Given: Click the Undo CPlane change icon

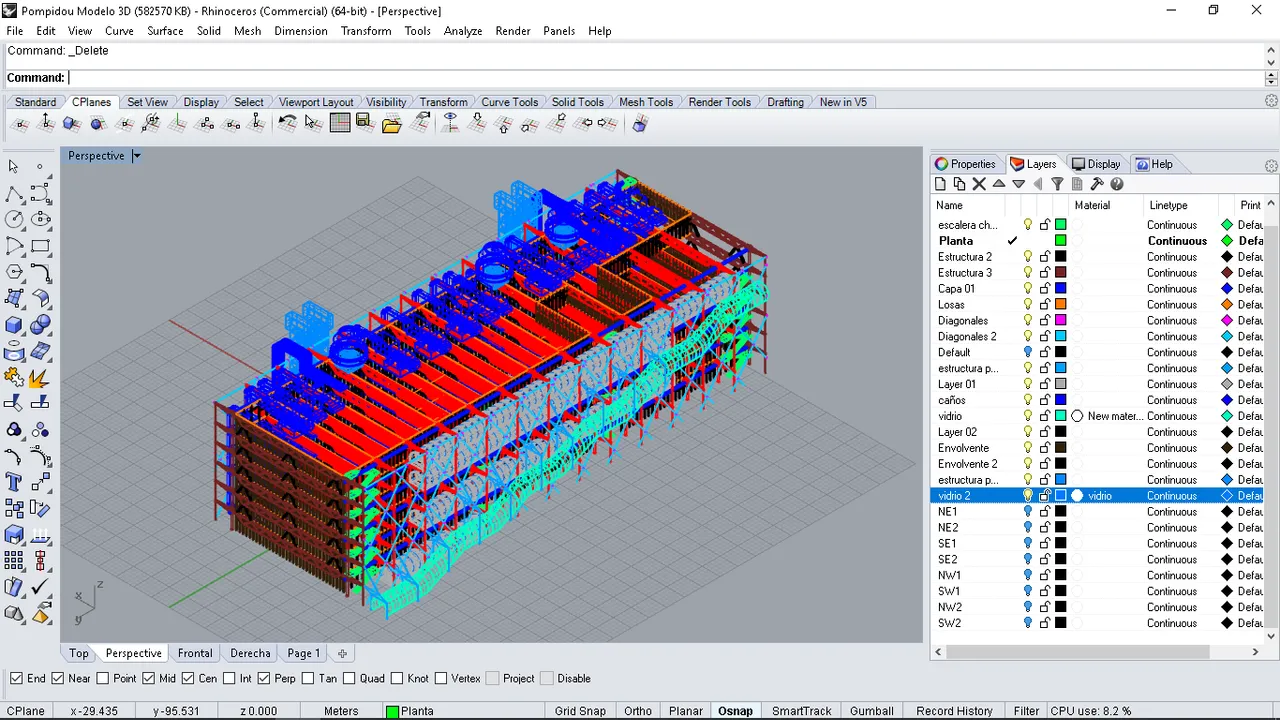Looking at the screenshot, I should point(287,123).
